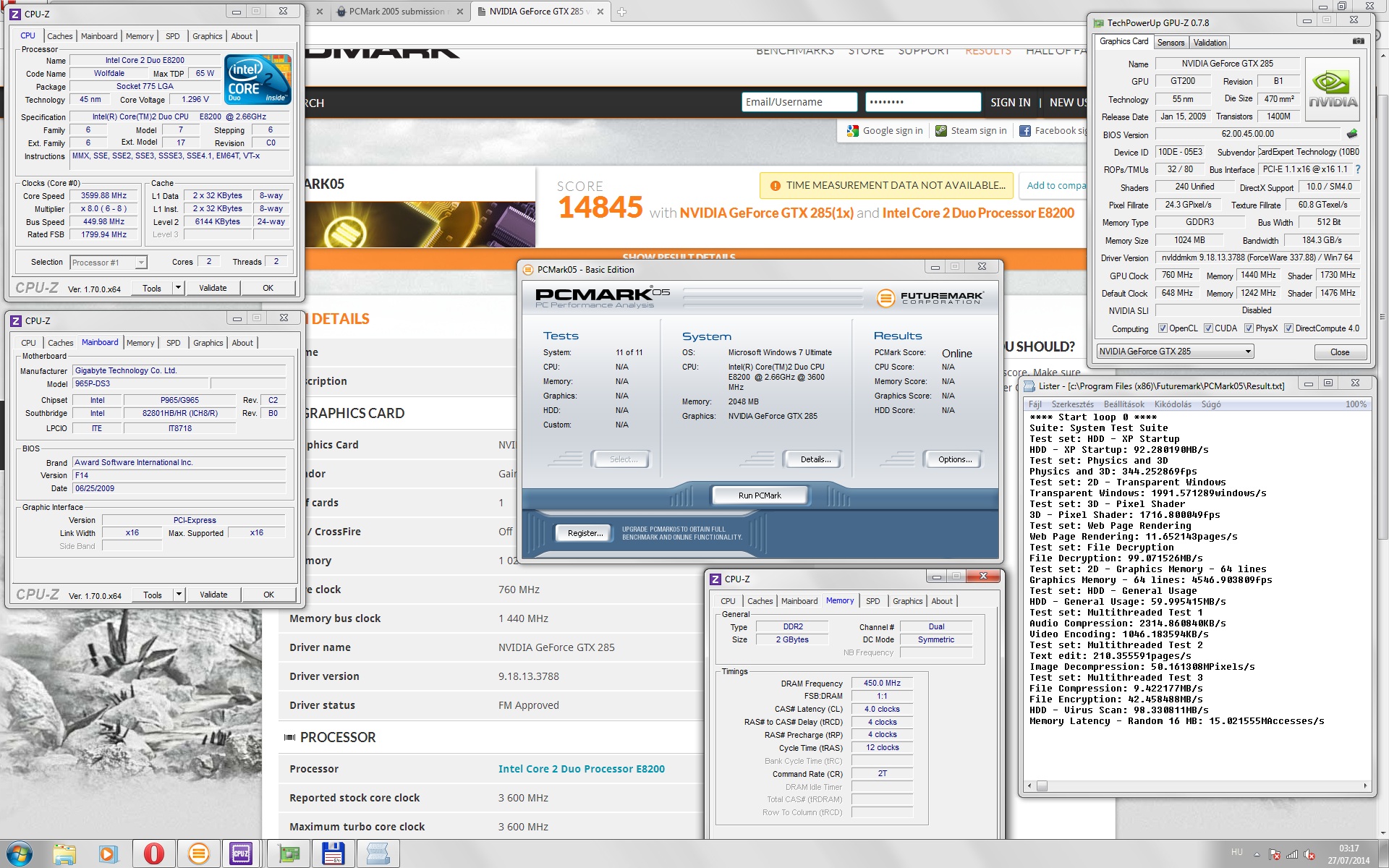
Task: Click the Futuremark Corporation logo in PCMark05
Action: click(930, 297)
